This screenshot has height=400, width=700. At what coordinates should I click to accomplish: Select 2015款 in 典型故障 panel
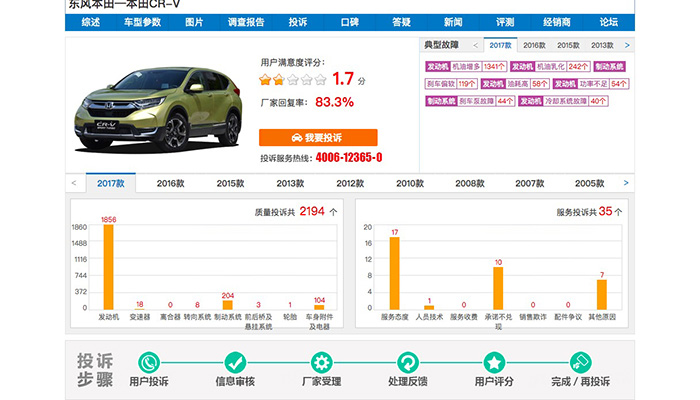(x=568, y=45)
